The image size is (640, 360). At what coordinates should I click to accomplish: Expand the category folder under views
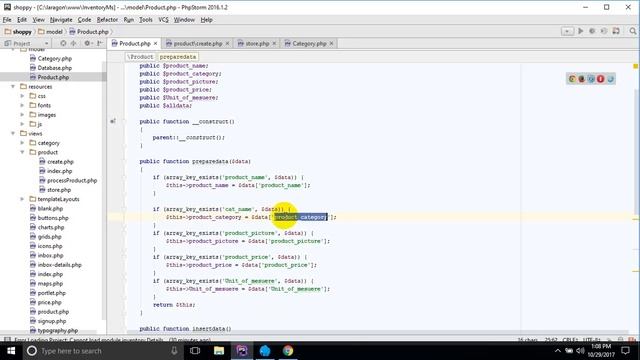click(x=22, y=143)
